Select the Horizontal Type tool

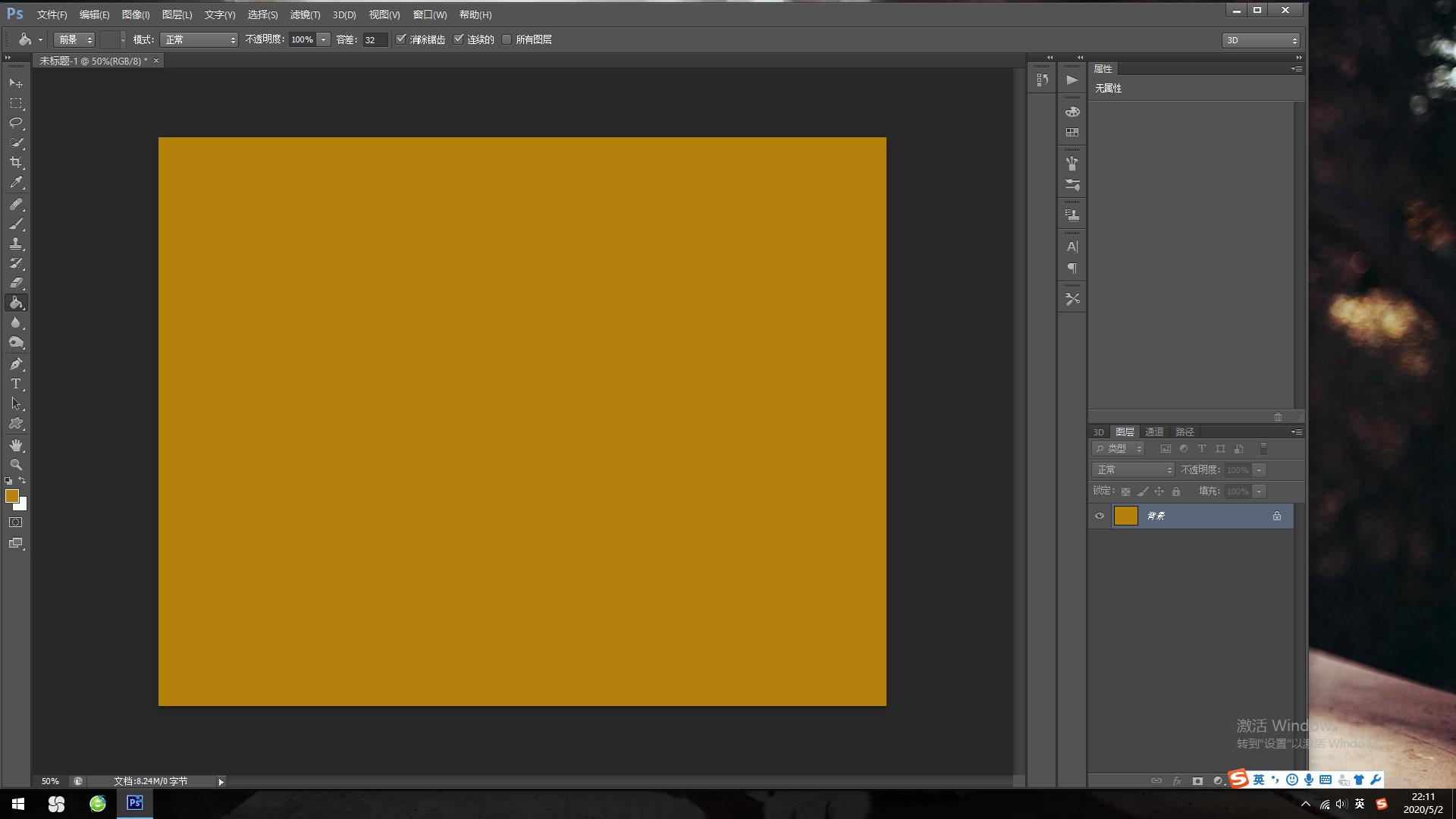[16, 384]
